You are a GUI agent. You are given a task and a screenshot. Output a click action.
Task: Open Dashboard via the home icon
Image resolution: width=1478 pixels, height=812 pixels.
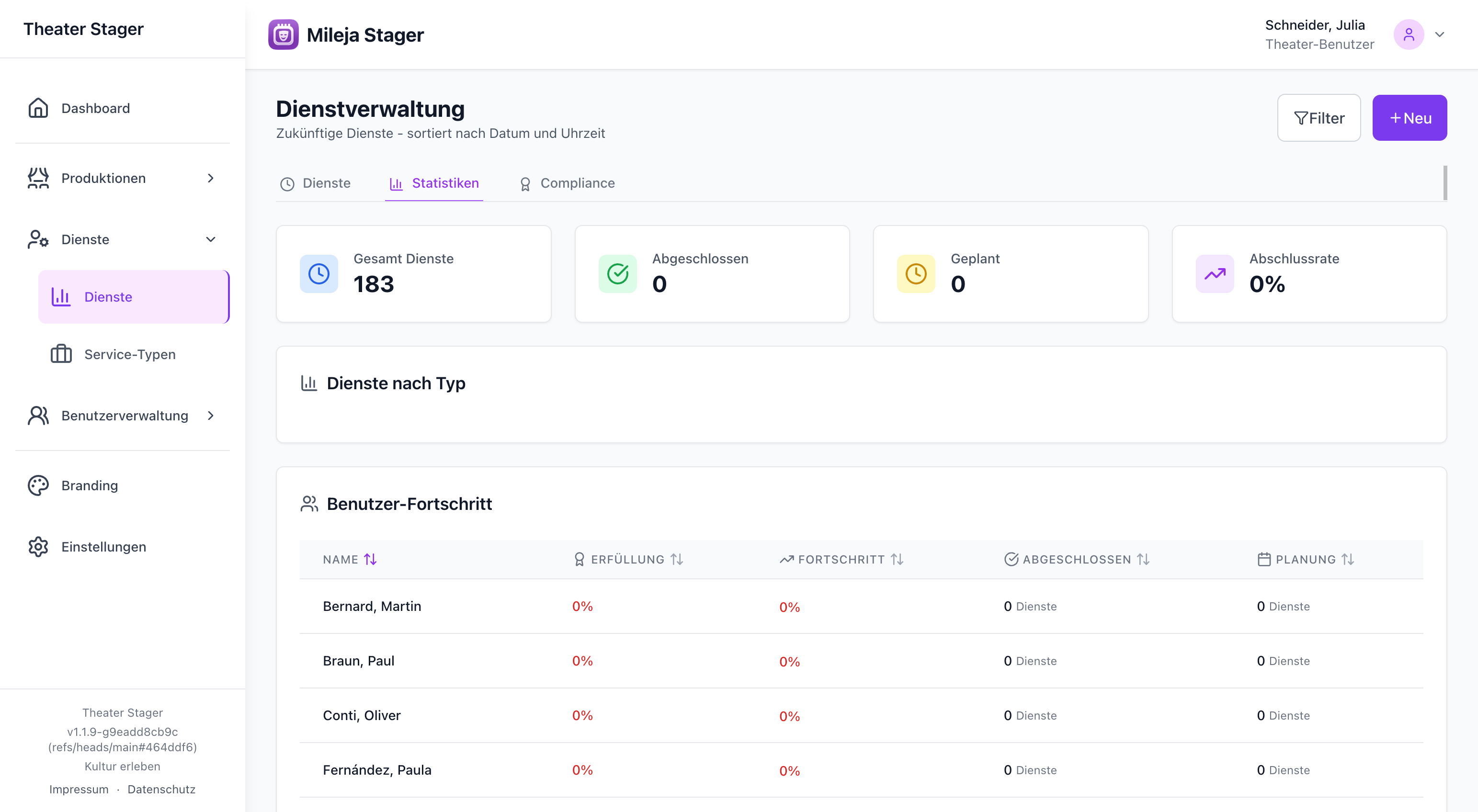tap(38, 108)
